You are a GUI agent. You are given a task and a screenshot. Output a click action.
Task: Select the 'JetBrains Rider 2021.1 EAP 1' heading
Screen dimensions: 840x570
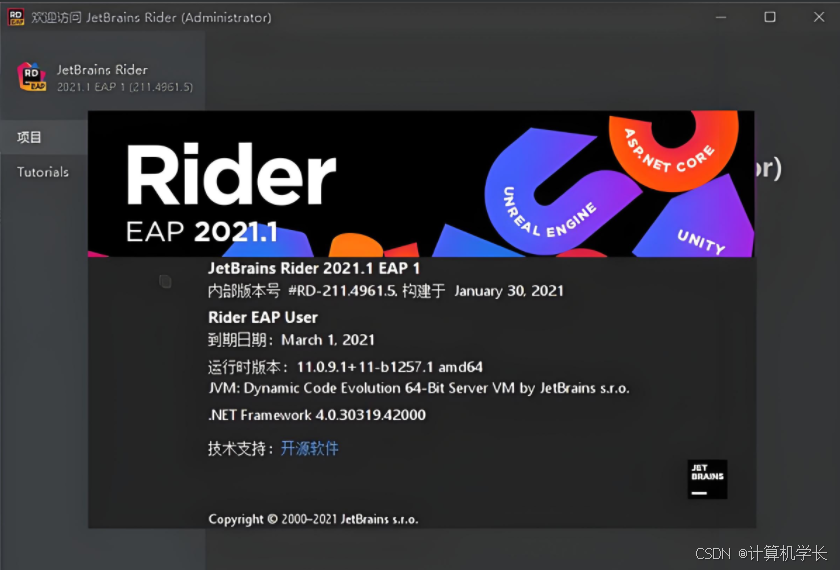point(314,268)
